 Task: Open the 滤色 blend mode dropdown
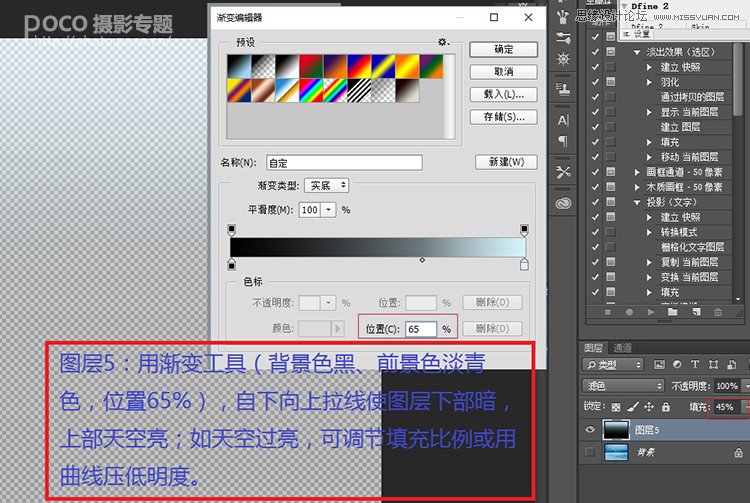(624, 385)
